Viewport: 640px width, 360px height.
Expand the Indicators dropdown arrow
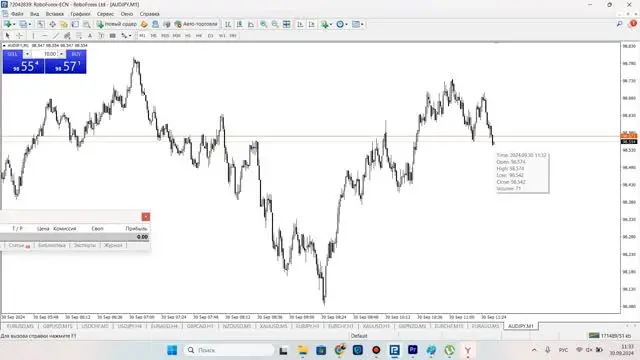(331, 24)
